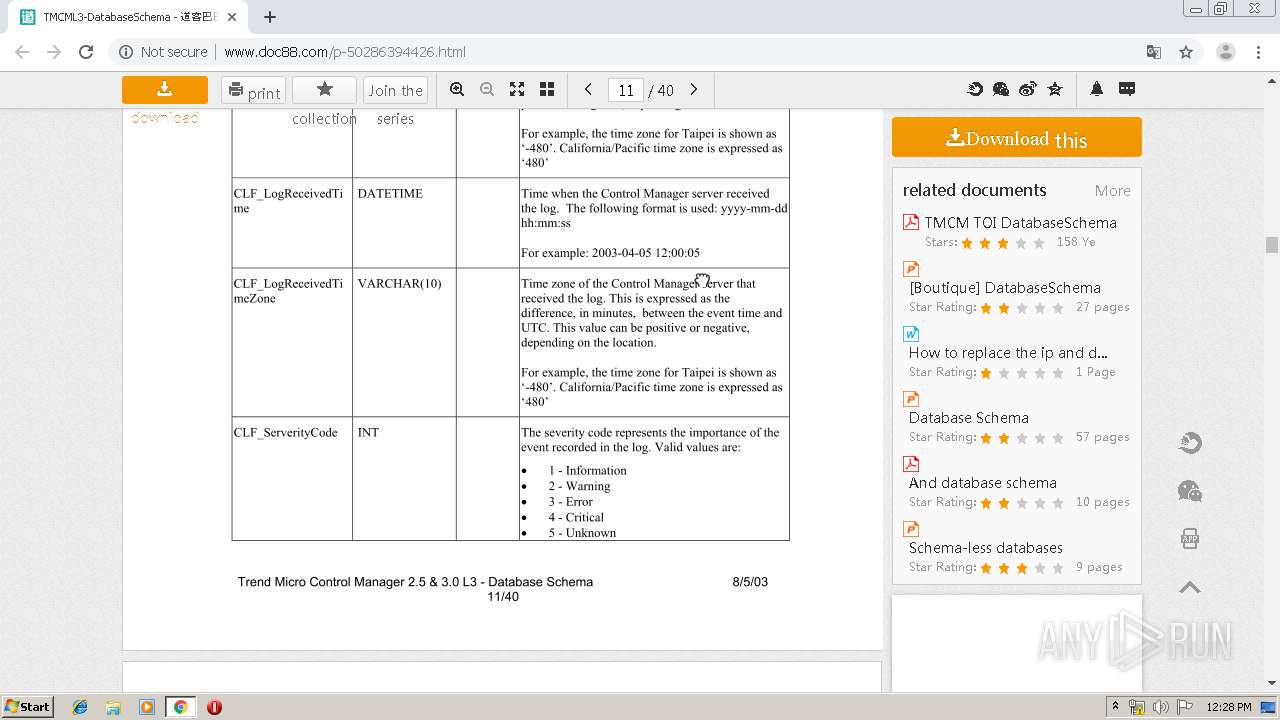
Task: Share to Weibo from the toolbar
Action: tap(1028, 89)
